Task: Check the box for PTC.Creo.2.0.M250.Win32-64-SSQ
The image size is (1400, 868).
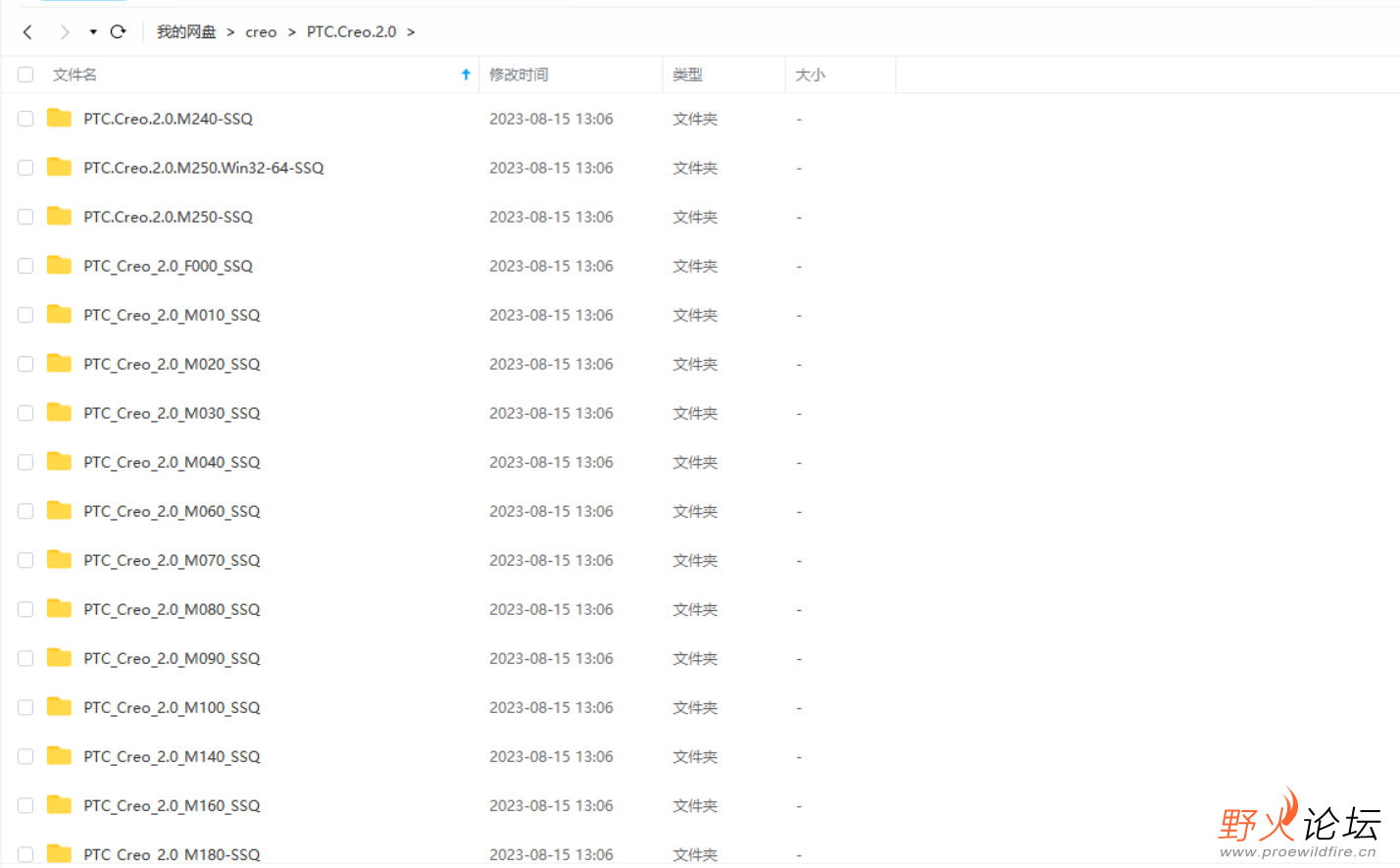Action: (x=25, y=168)
